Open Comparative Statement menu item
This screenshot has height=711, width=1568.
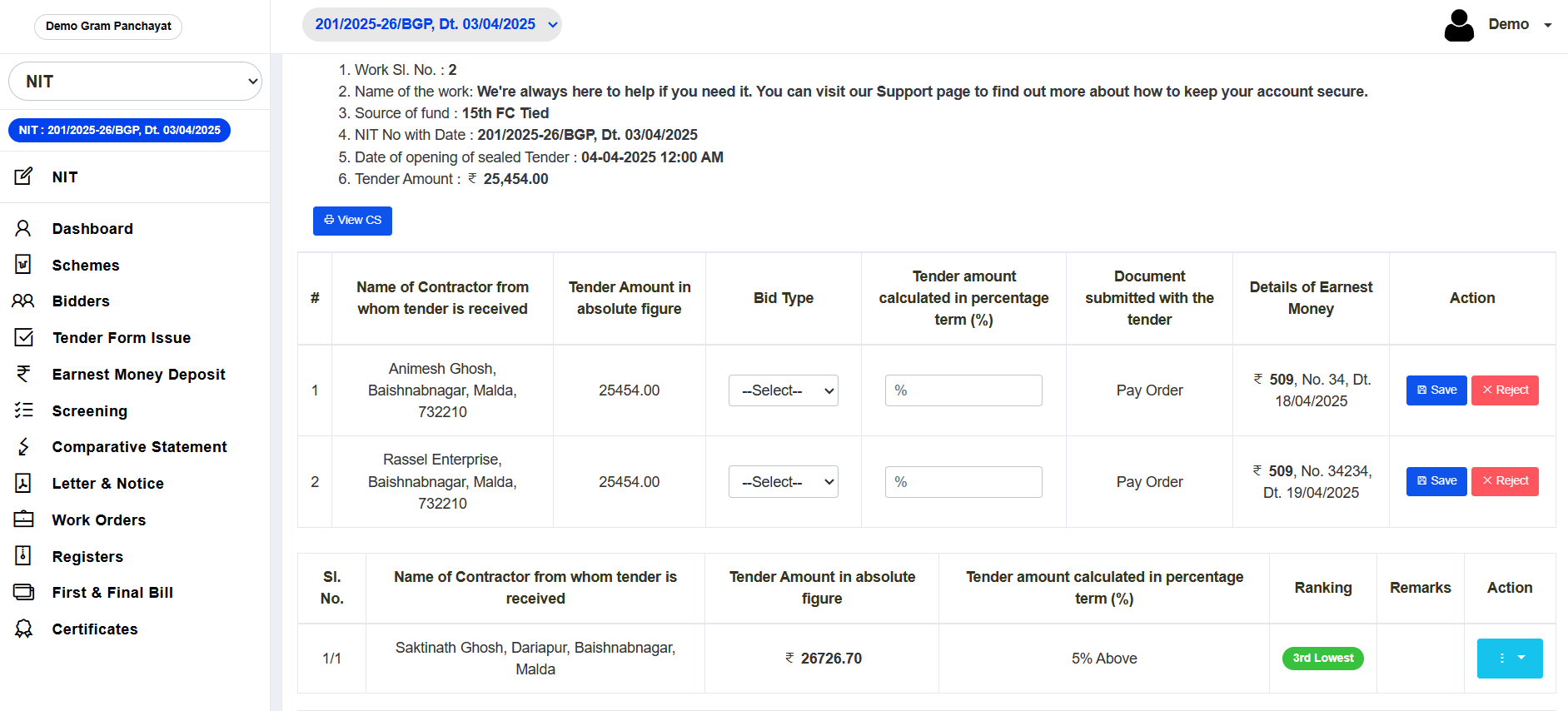[139, 447]
